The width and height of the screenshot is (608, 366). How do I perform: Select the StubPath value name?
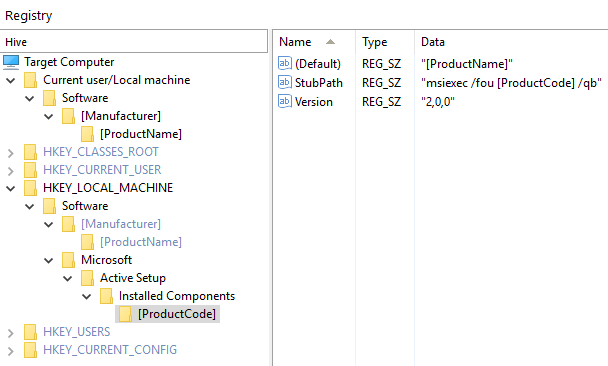[319, 83]
